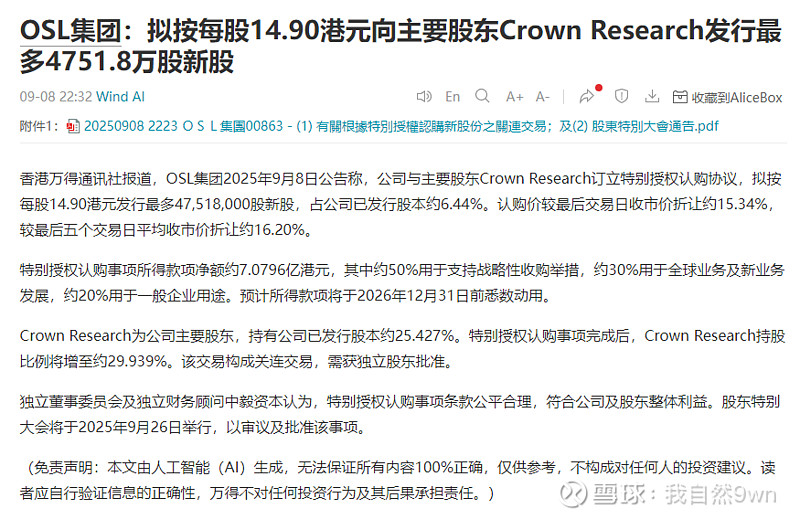This screenshot has width=800, height=519.
Task: Click the read-aloud speaker icon
Action: pyautogui.click(x=423, y=96)
